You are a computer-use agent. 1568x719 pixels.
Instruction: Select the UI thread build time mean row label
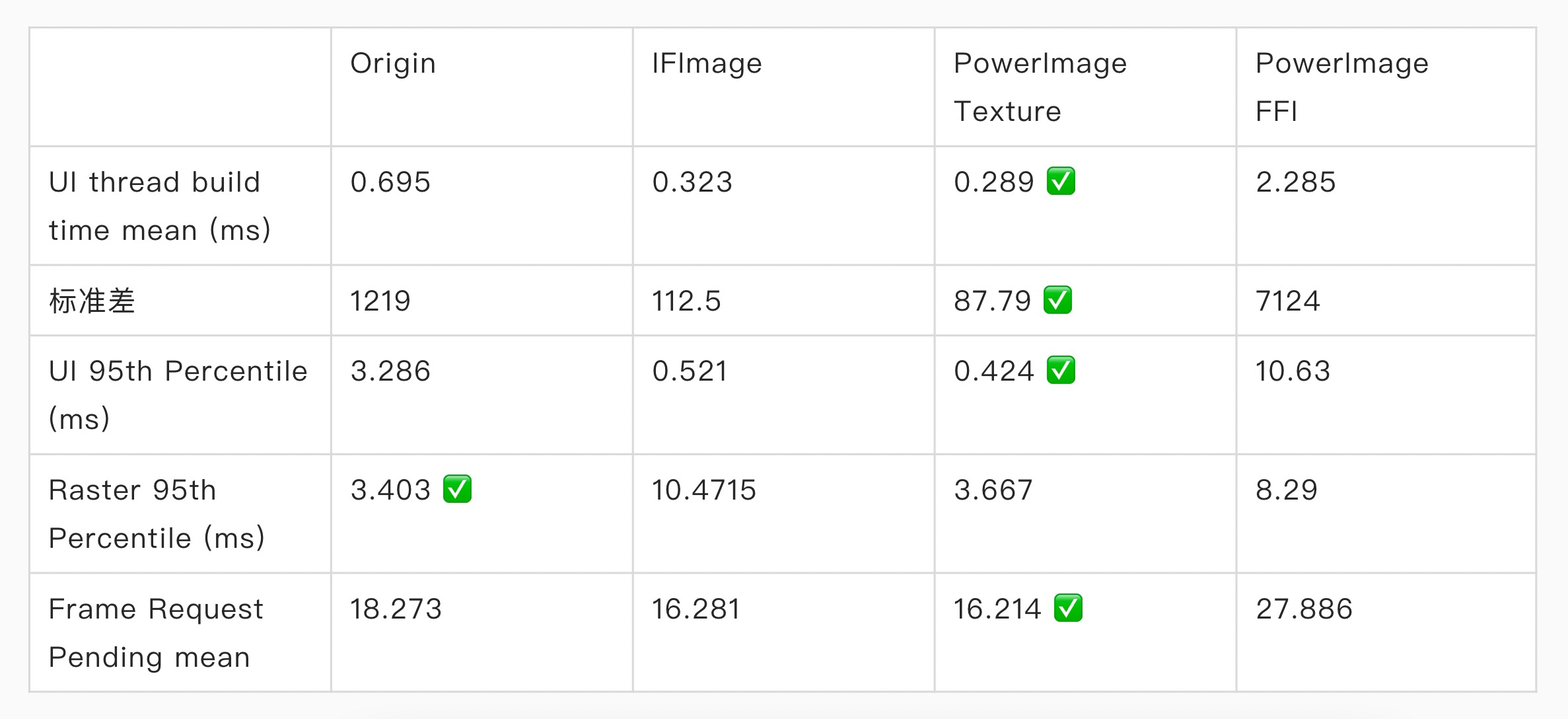coord(159,206)
